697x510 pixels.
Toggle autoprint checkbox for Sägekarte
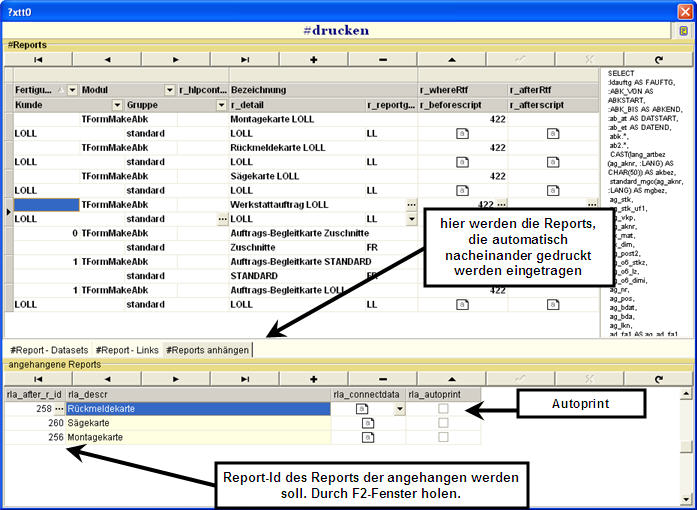443,423
